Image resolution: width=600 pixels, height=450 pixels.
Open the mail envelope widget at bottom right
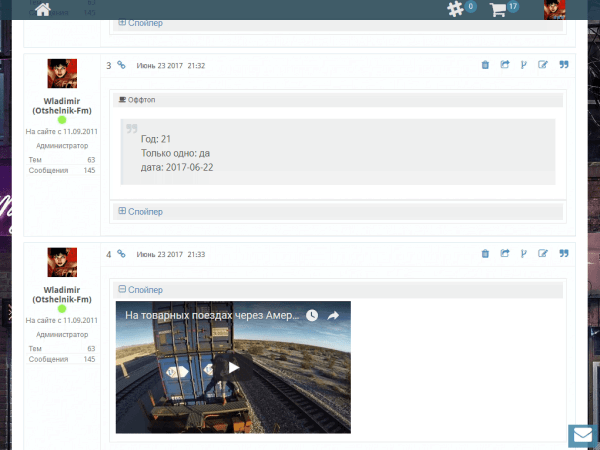pyautogui.click(x=582, y=435)
